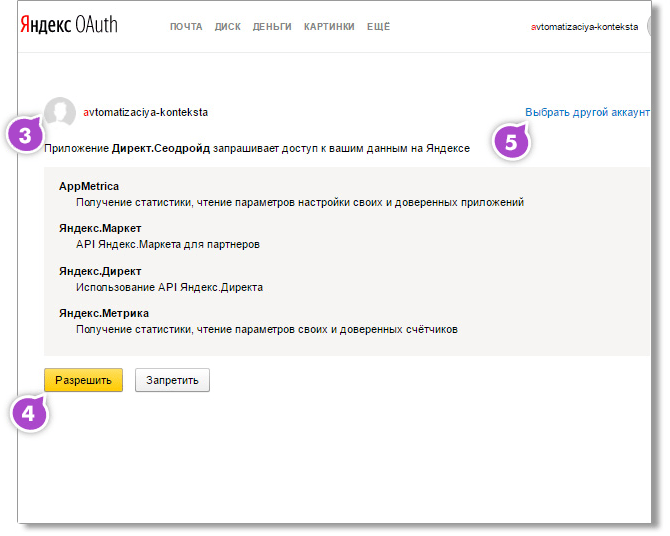Expand the ЕЩЁ menu item
The width and height of the screenshot is (670, 536).
click(x=378, y=27)
